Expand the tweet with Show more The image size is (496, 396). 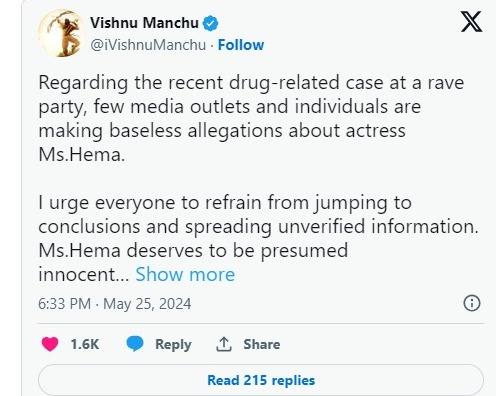pos(185,274)
